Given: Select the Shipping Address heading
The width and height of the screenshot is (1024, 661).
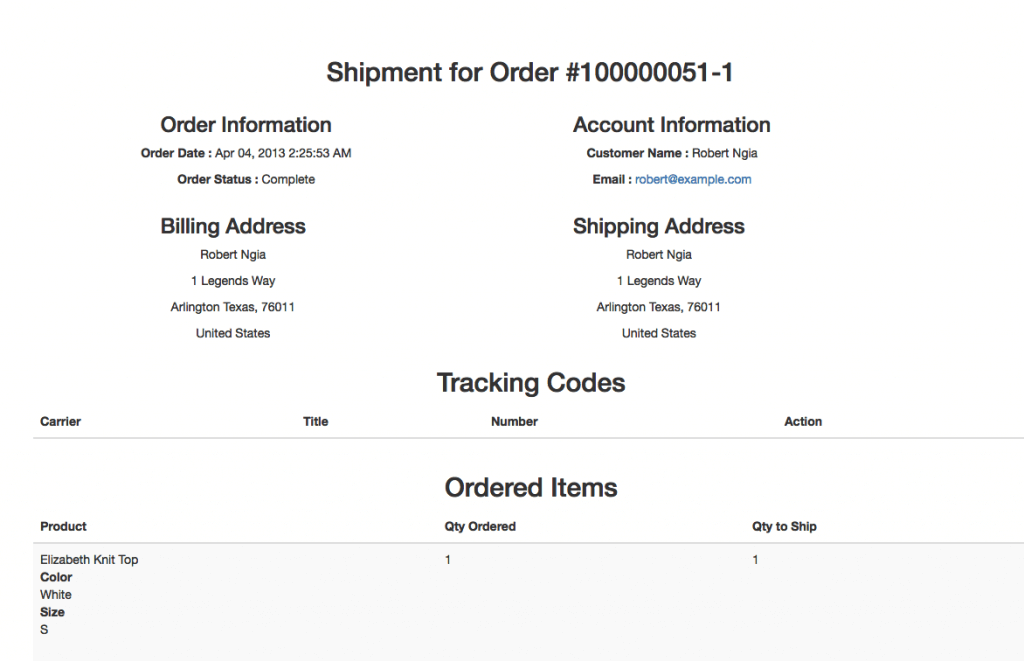Looking at the screenshot, I should (x=658, y=226).
